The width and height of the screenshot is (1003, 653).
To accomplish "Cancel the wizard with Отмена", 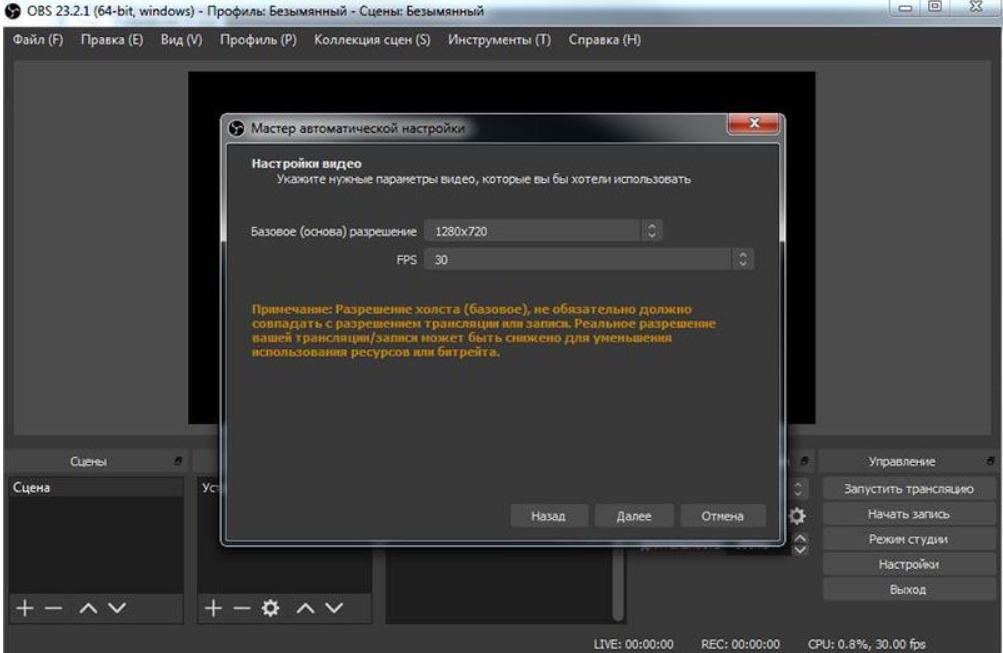I will click(722, 515).
